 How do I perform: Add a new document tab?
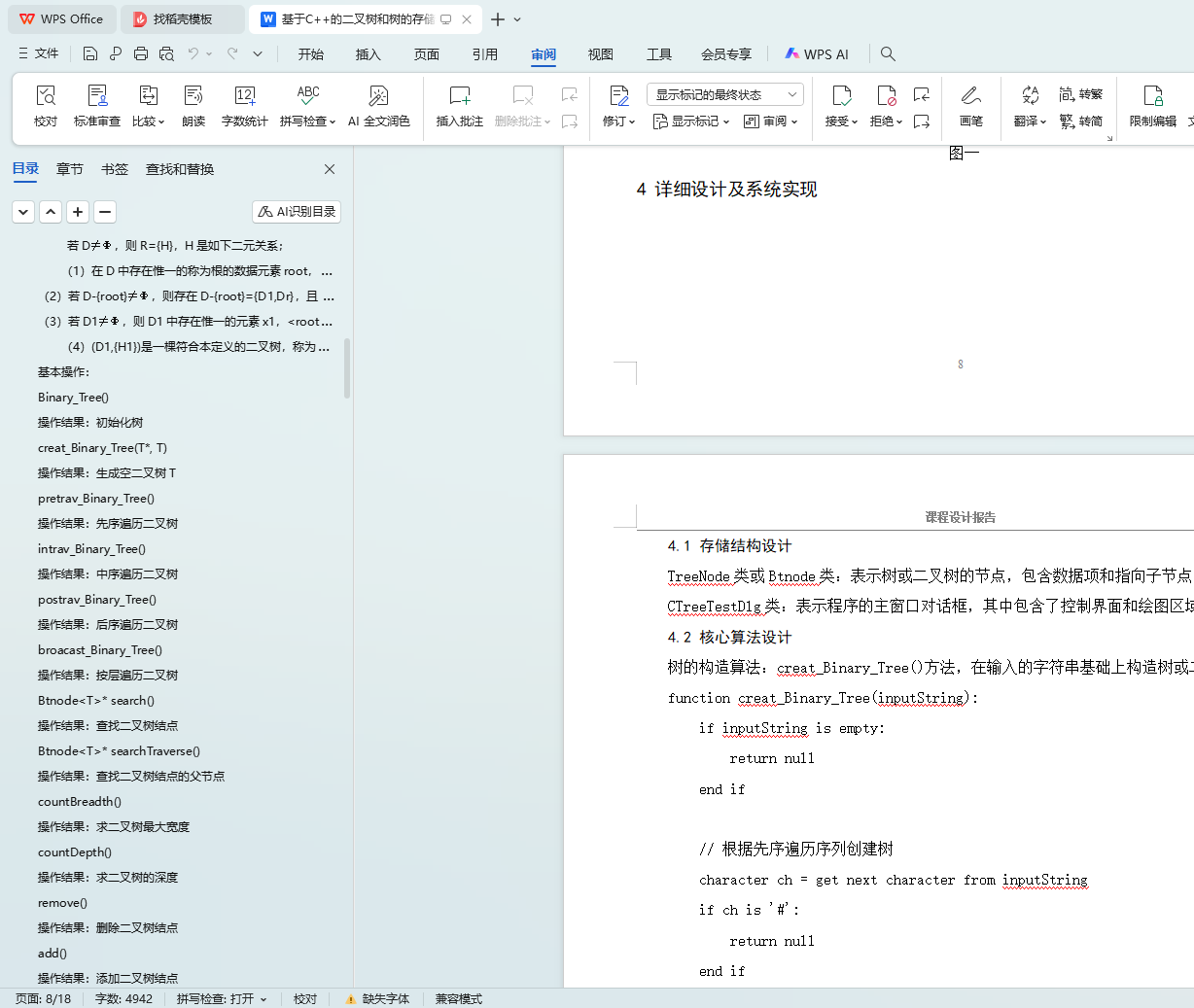(x=498, y=19)
